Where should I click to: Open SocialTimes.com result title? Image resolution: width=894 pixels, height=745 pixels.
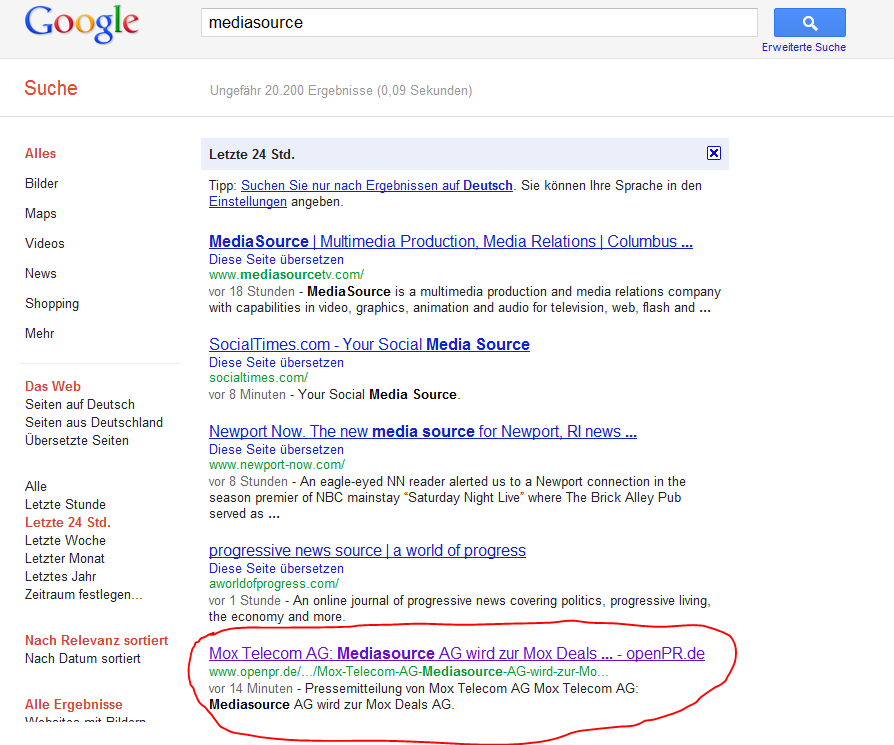(x=369, y=345)
